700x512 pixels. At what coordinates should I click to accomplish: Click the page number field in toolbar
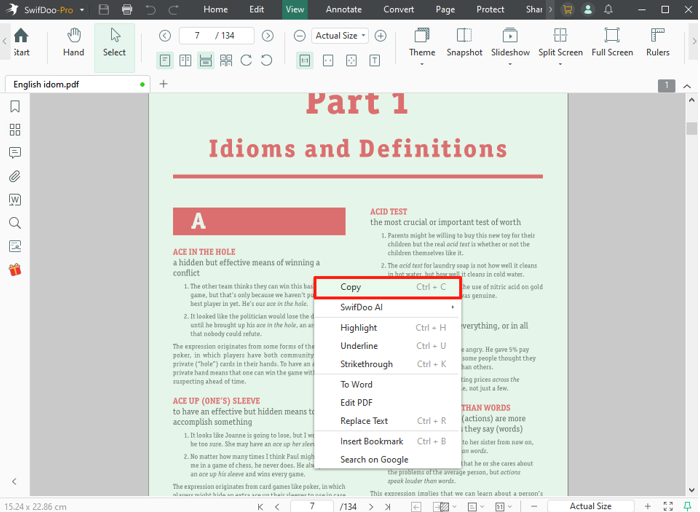point(217,36)
